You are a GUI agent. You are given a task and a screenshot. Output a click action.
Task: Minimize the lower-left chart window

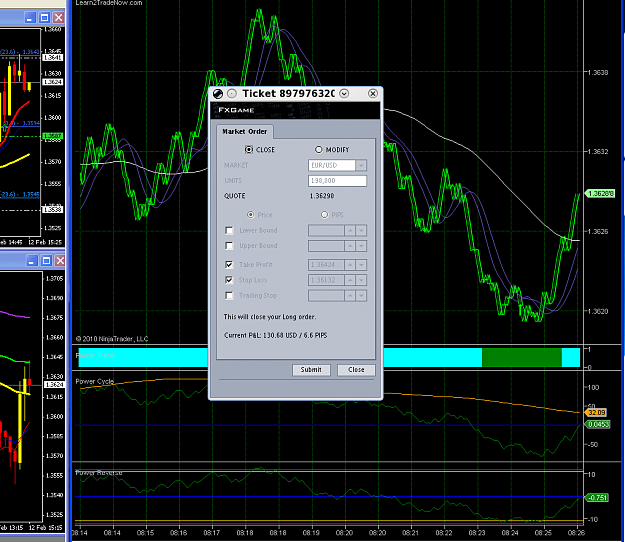tap(32, 261)
